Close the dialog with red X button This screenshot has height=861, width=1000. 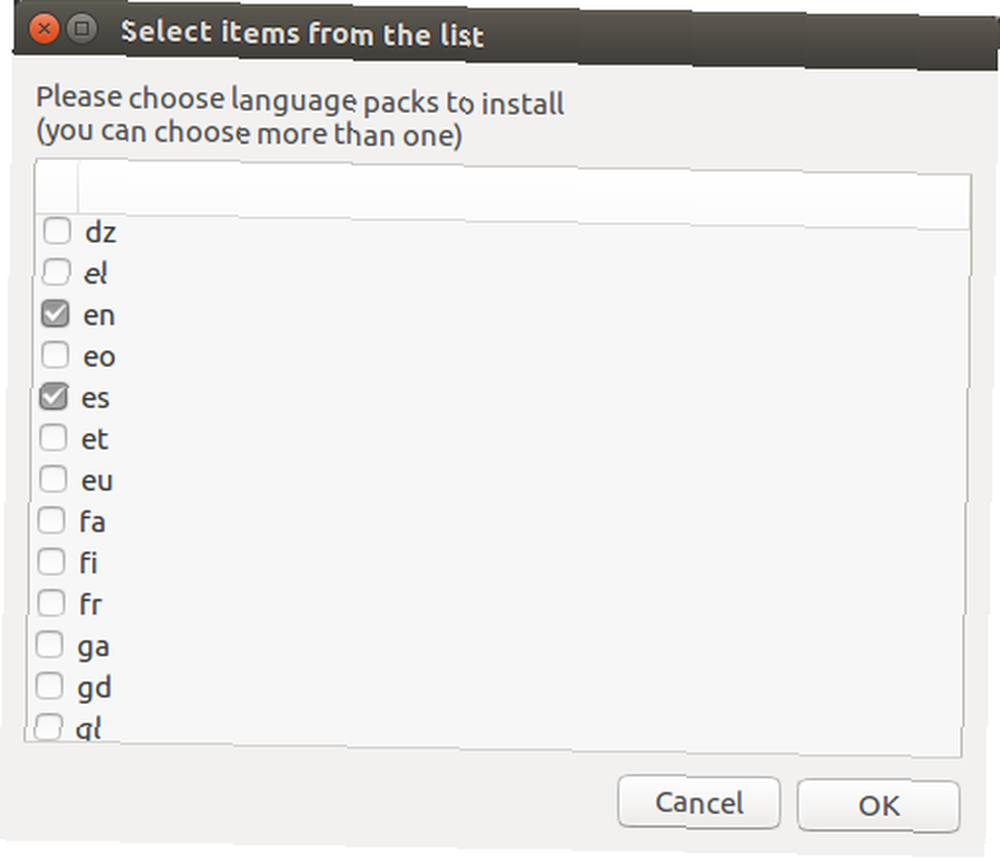(x=44, y=28)
